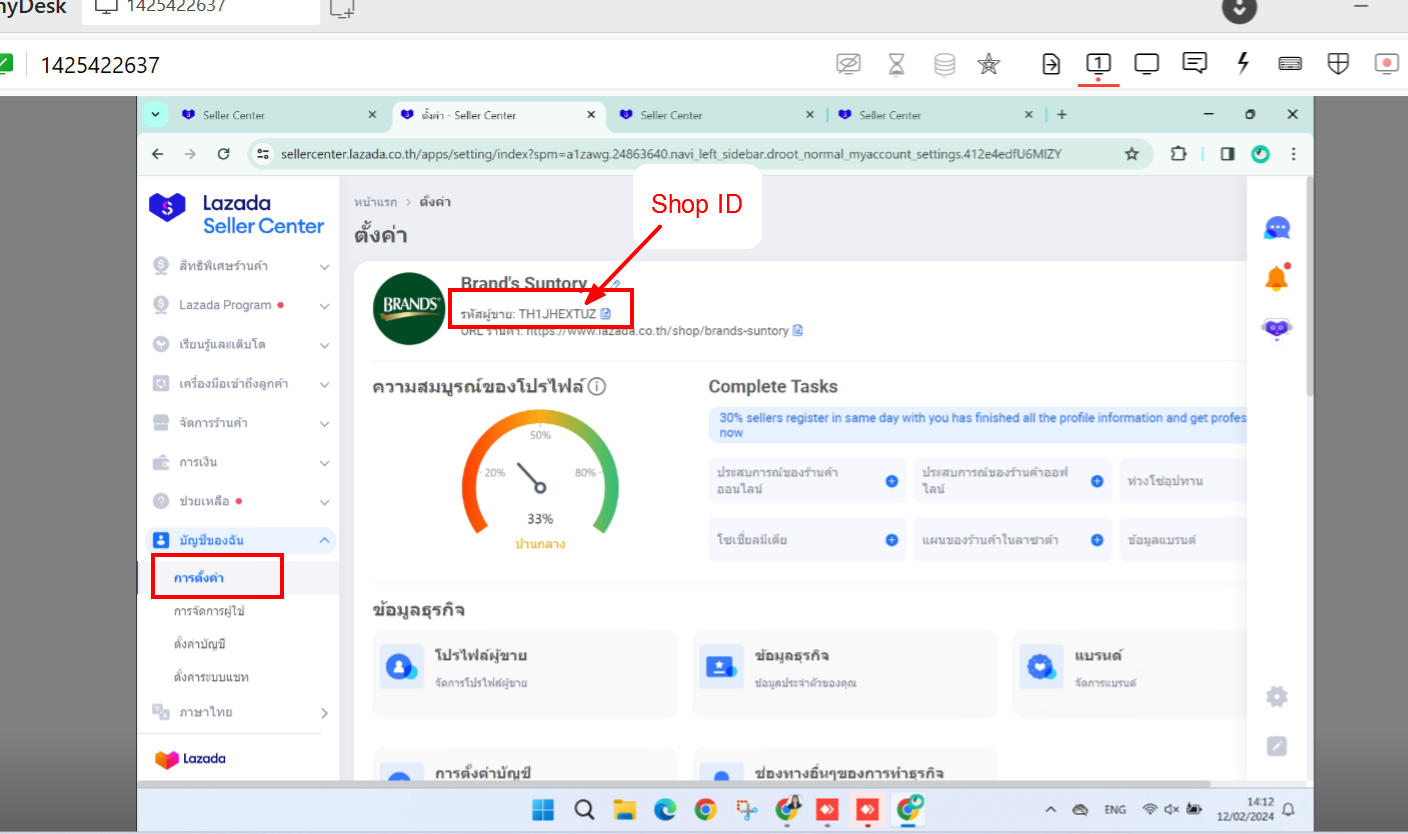Click AnyDesk address field 1425422637
This screenshot has height=834, width=1408.
(x=100, y=65)
